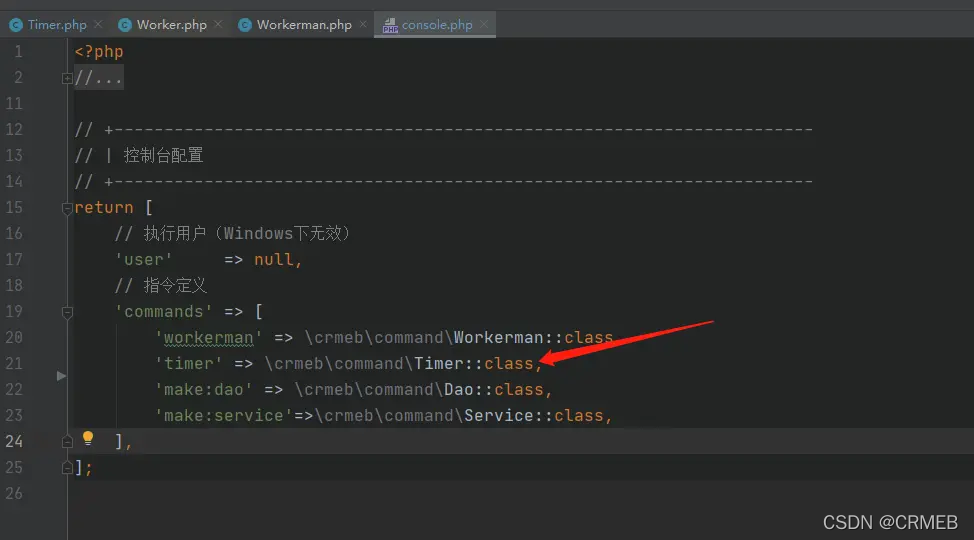Click the 'commands' key string
This screenshot has height=540, width=974.
click(x=164, y=312)
